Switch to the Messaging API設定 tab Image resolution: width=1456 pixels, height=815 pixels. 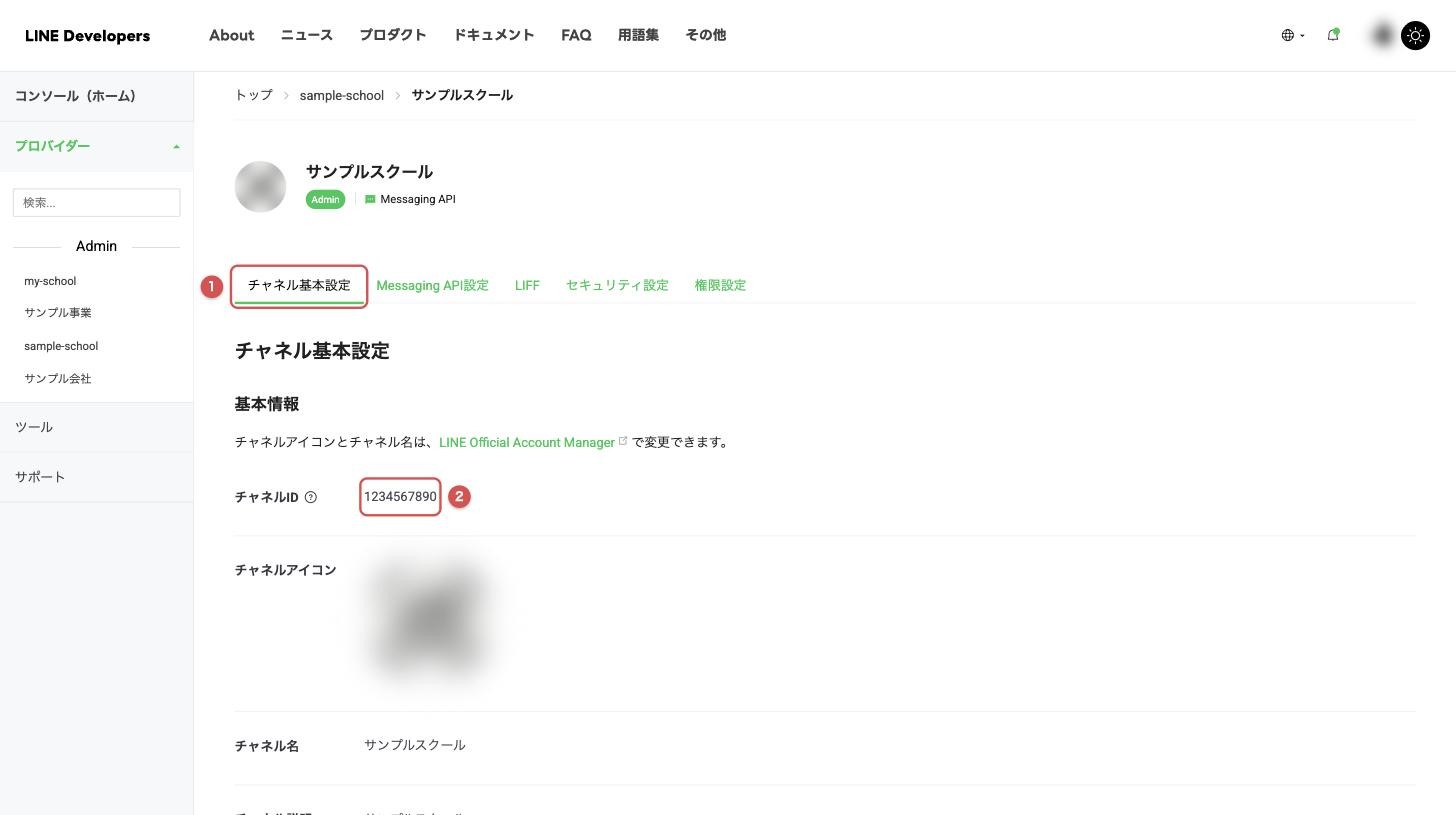point(432,286)
